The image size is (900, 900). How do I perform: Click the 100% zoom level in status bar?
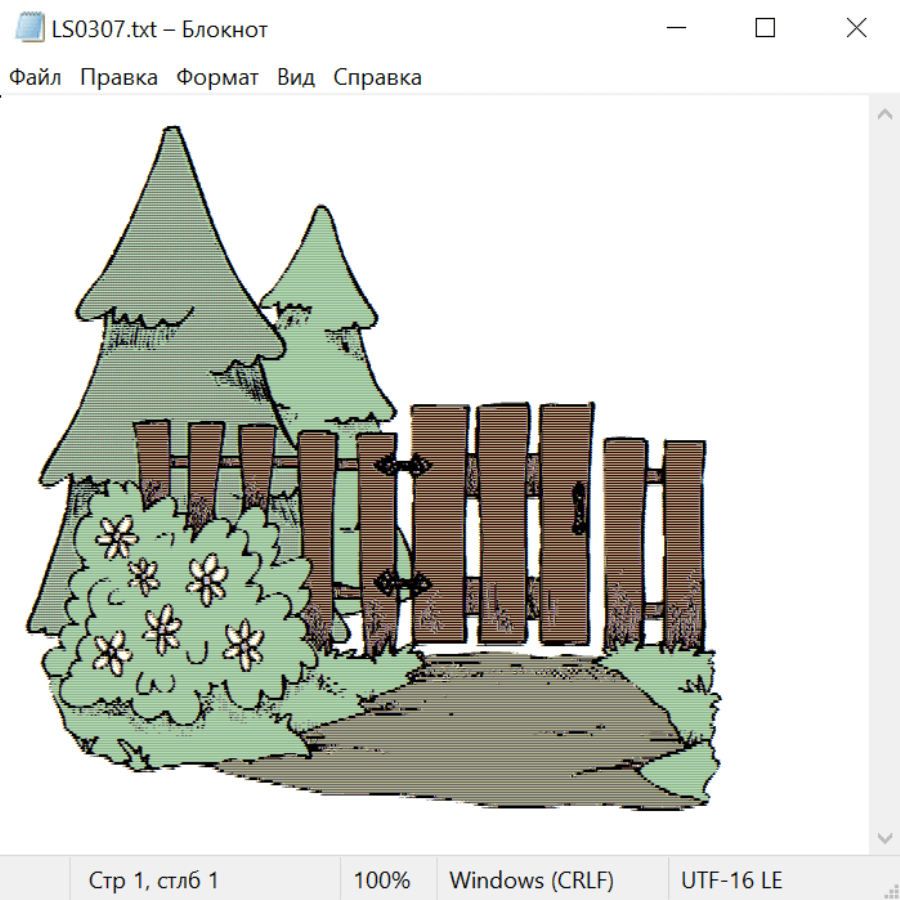382,881
